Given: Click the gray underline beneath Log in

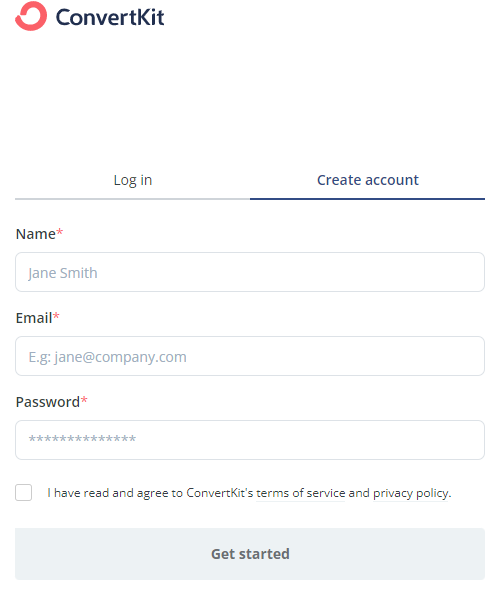Looking at the screenshot, I should (133, 199).
